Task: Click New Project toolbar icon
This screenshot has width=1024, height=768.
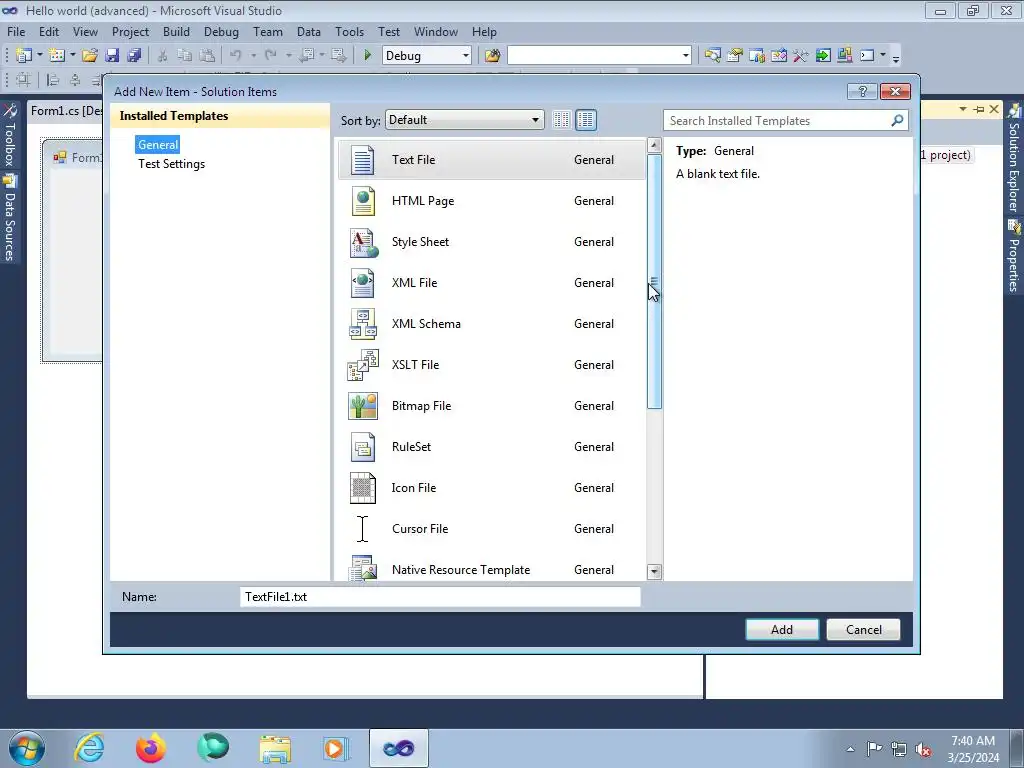Action: pos(24,56)
